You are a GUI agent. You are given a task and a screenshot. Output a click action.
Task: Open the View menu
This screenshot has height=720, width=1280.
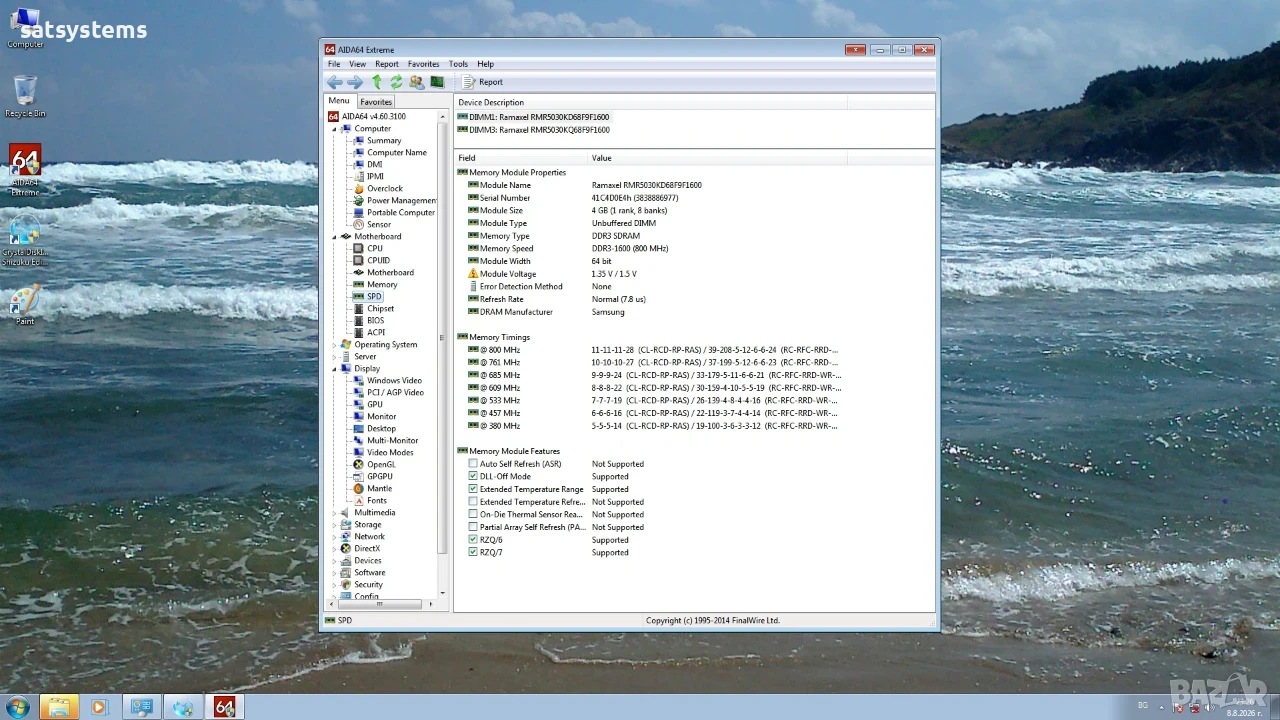pyautogui.click(x=357, y=64)
